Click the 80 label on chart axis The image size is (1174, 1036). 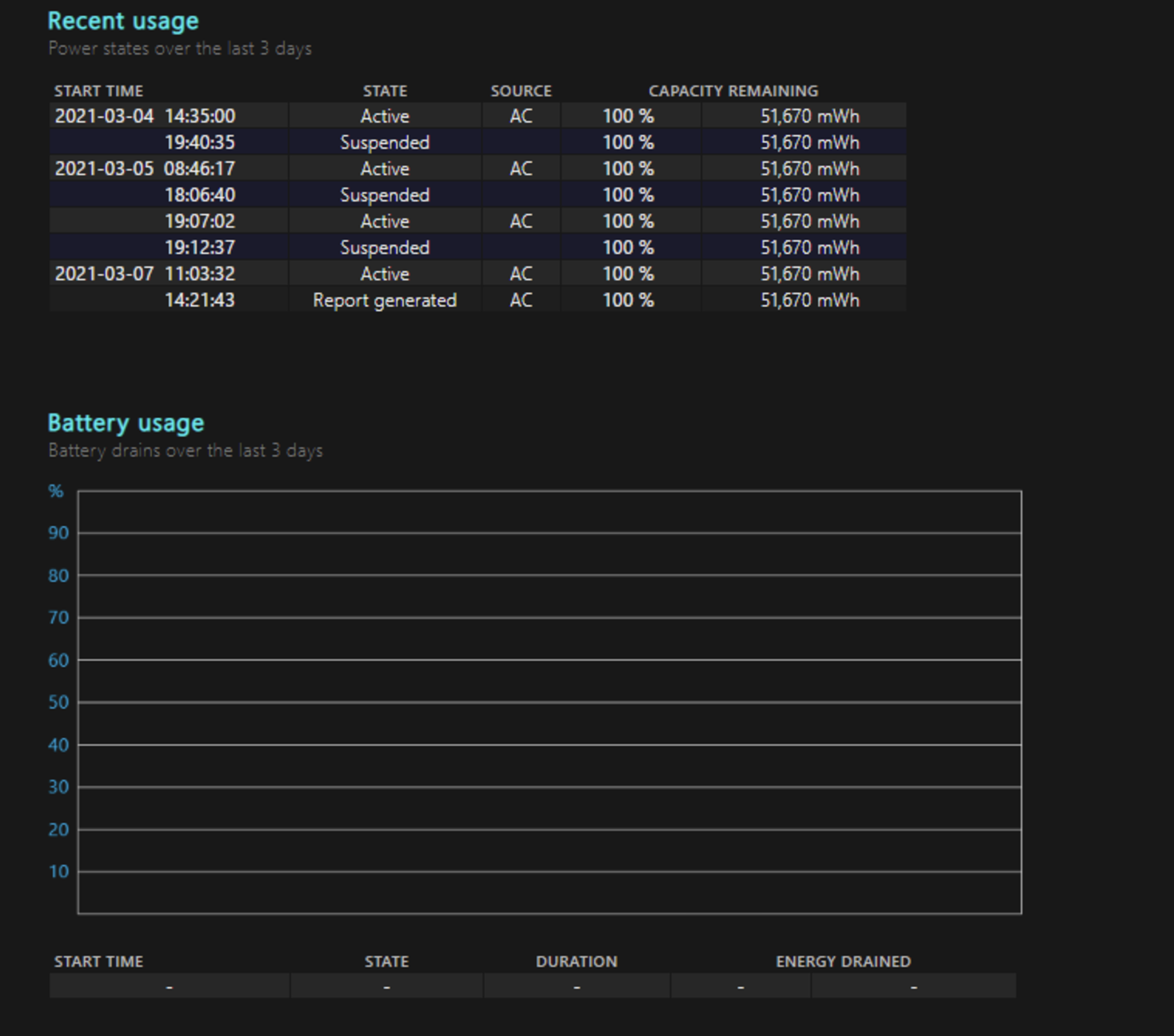(x=58, y=576)
